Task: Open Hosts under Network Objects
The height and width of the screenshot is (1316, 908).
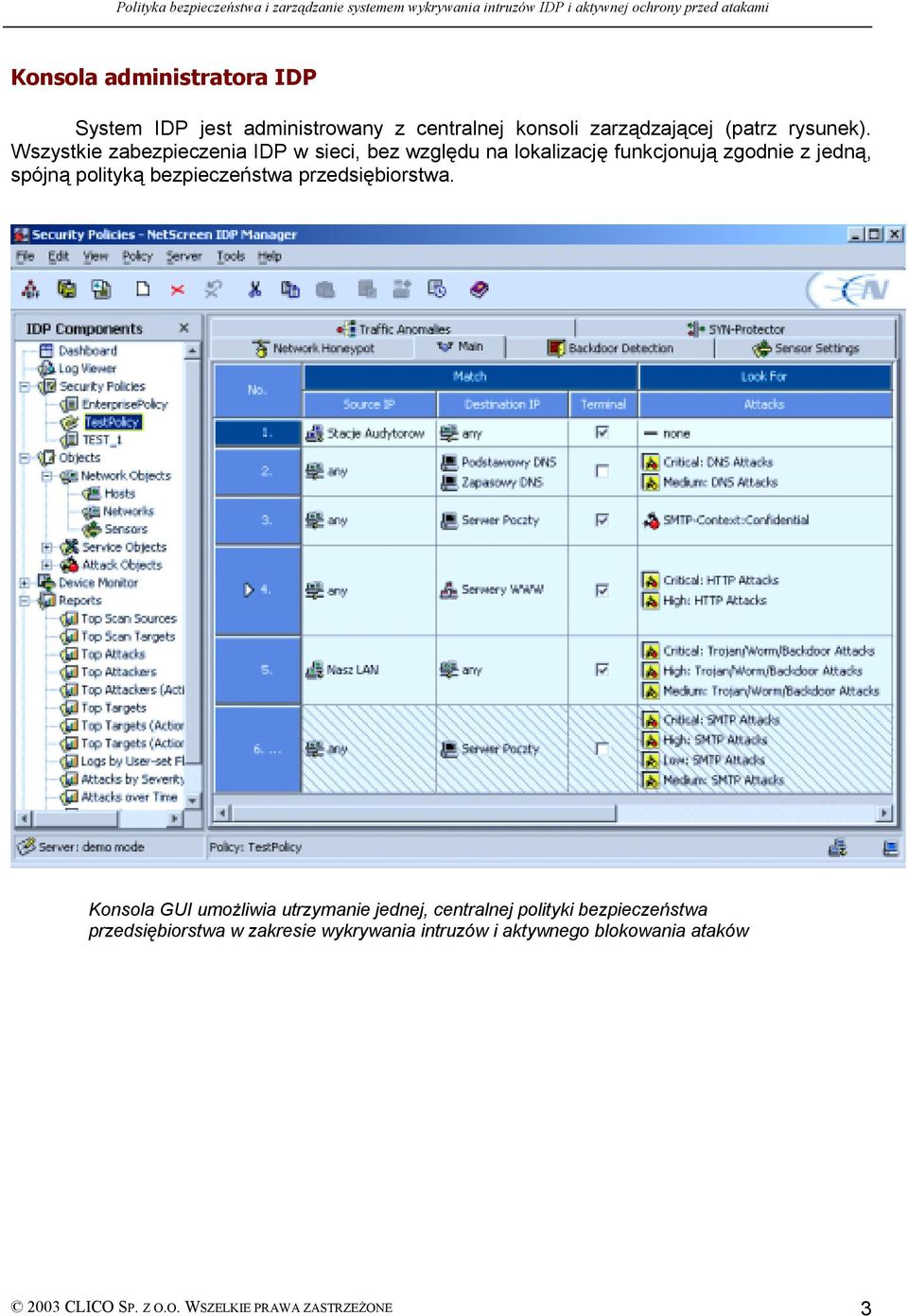Action: (x=119, y=494)
